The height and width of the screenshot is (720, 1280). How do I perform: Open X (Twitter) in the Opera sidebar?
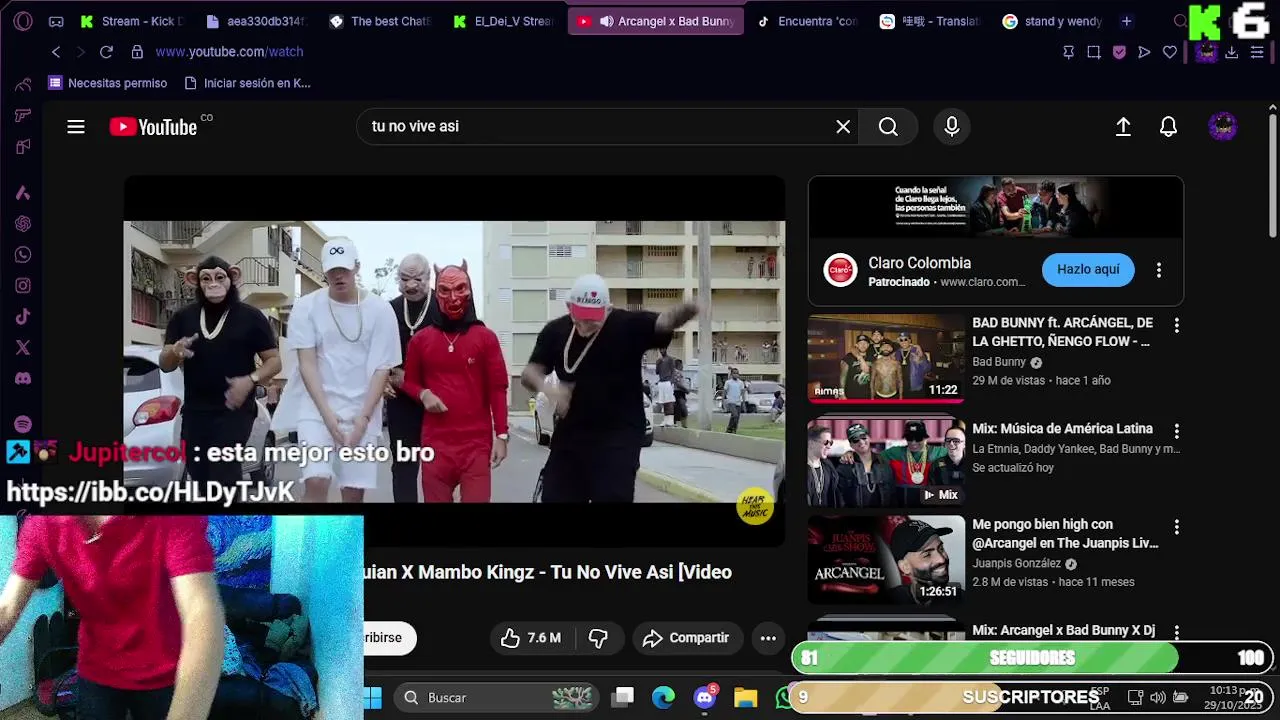point(23,348)
